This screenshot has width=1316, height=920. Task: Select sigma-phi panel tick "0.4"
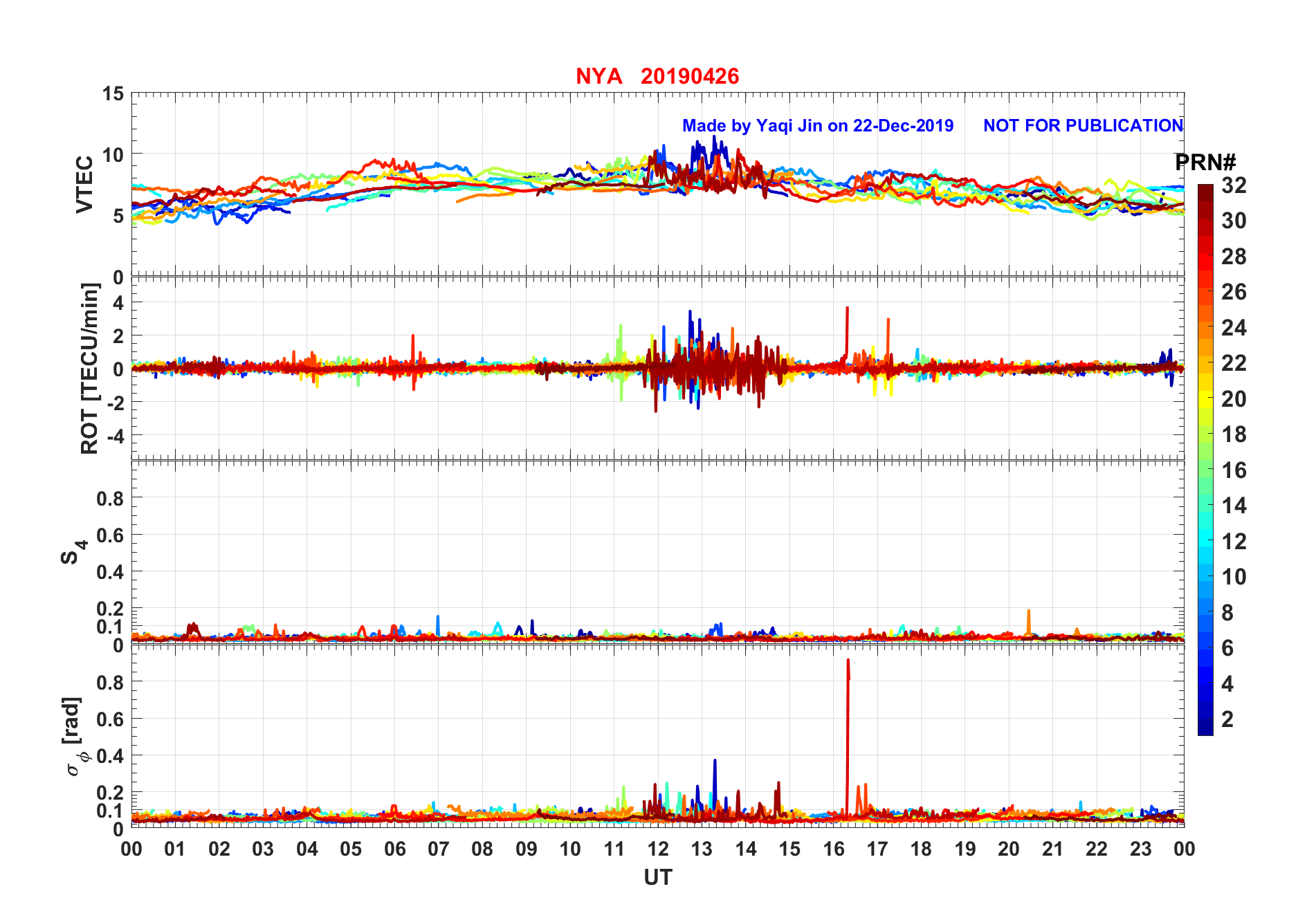[111, 756]
